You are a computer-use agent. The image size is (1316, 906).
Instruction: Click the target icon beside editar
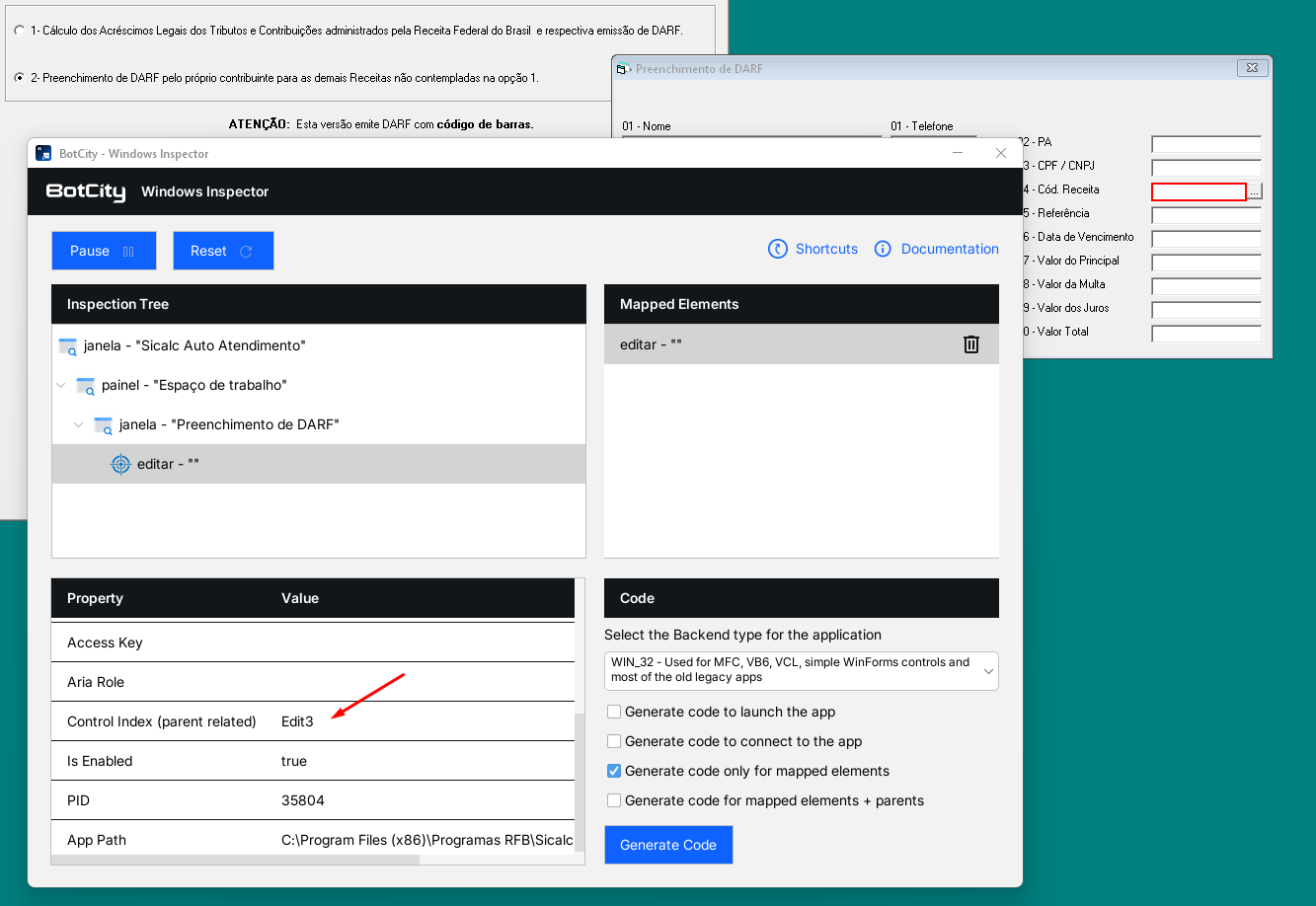click(120, 464)
